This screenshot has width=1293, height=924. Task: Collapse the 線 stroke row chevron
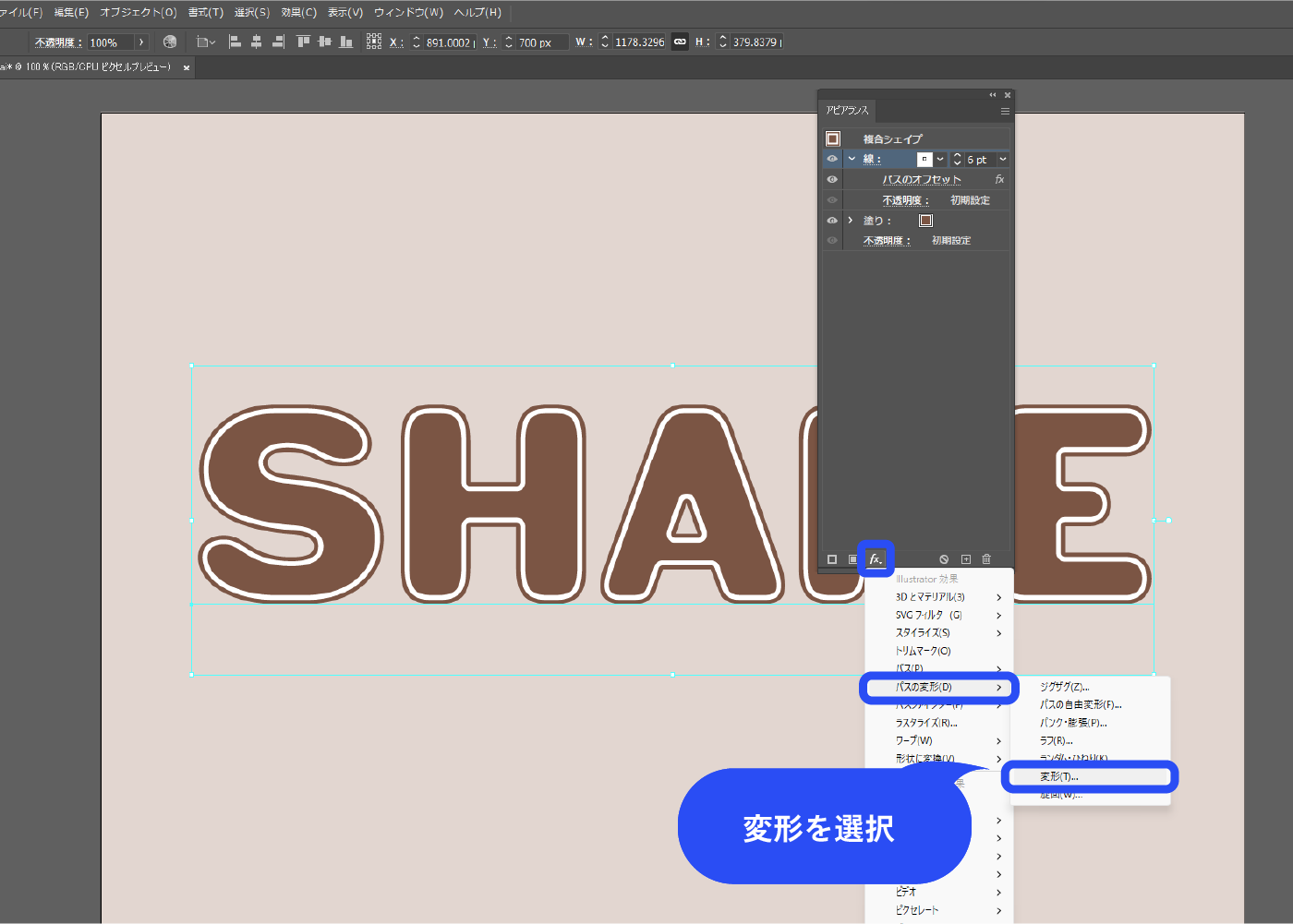click(852, 159)
